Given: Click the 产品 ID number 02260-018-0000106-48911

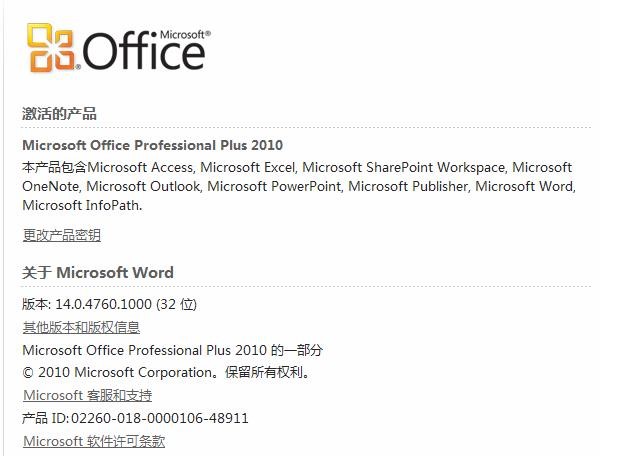Looking at the screenshot, I should point(160,418).
